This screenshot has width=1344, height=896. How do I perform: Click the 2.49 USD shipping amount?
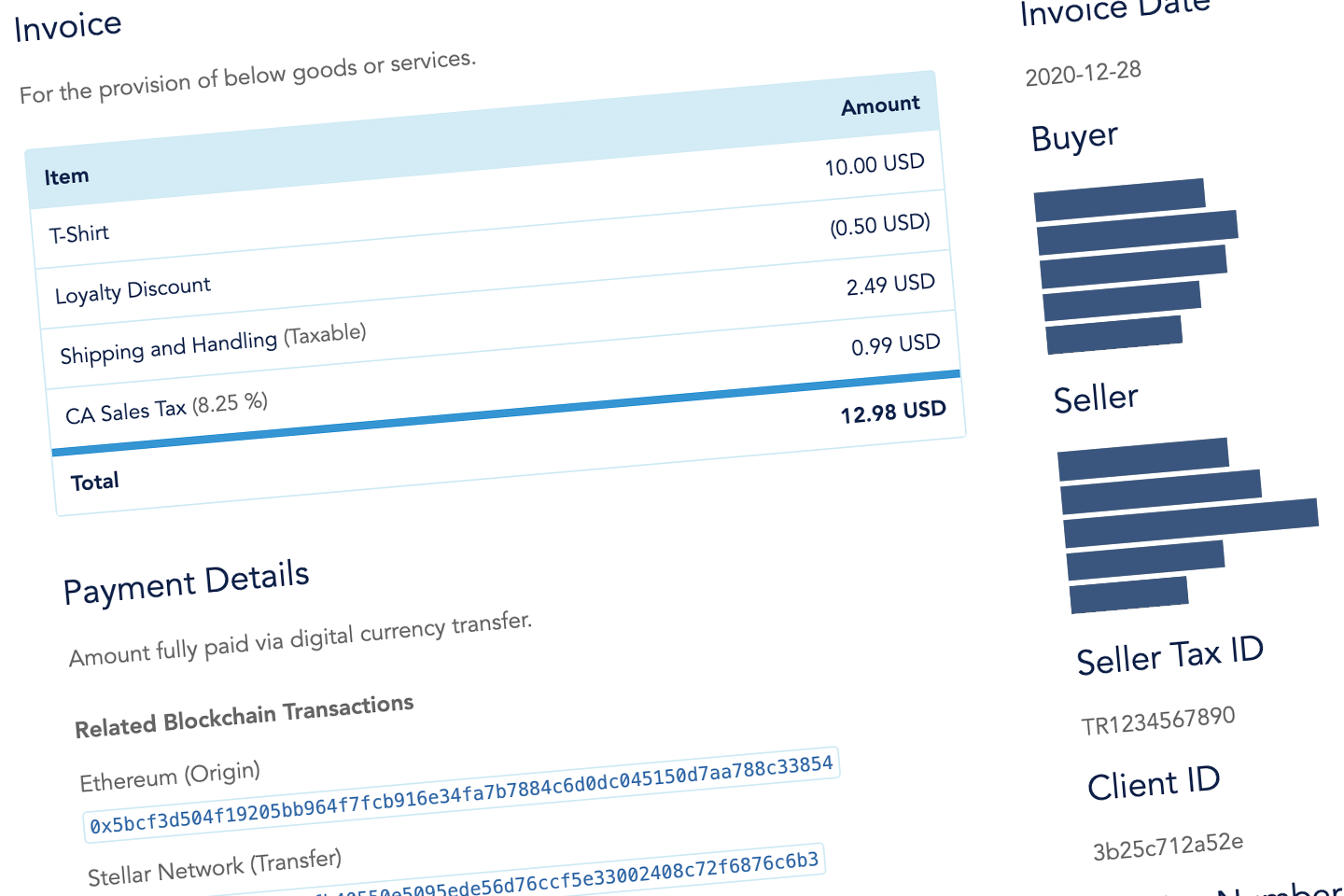coord(889,285)
